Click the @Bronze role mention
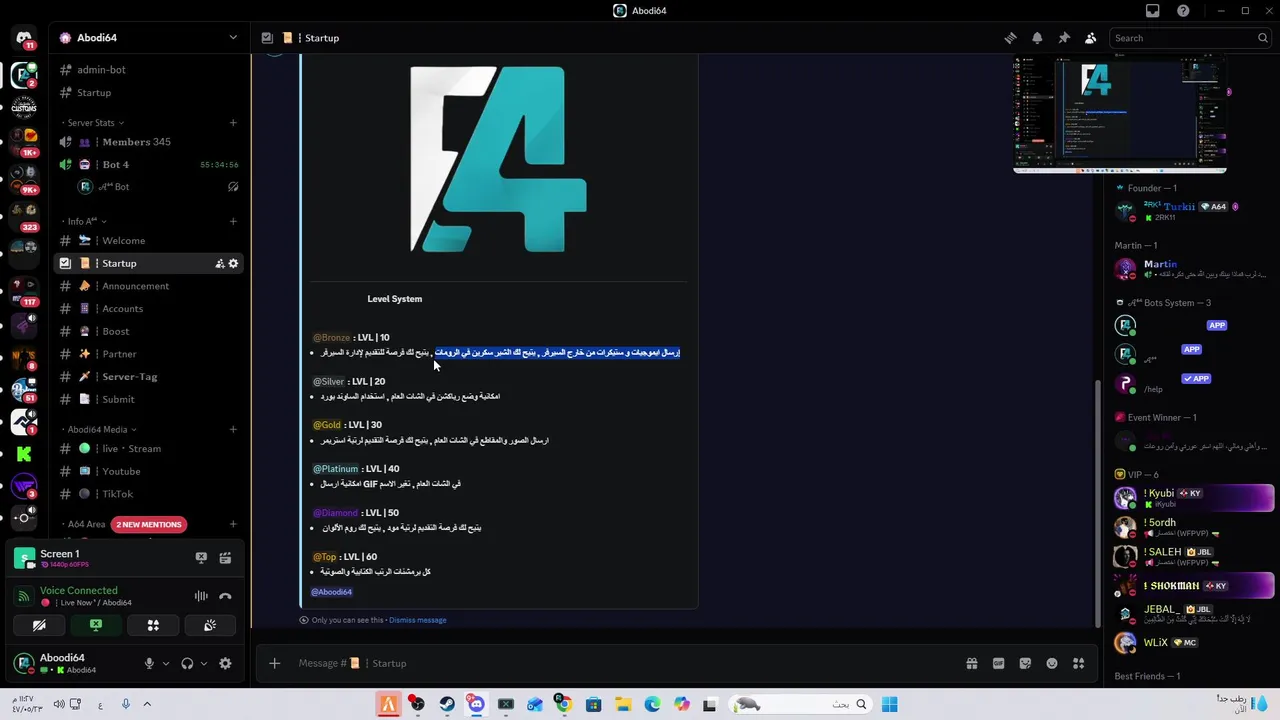The height and width of the screenshot is (720, 1280). point(331,338)
